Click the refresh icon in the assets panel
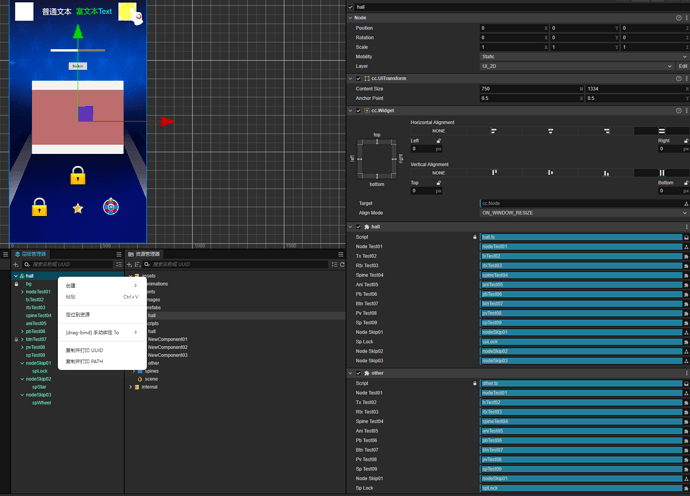 pyautogui.click(x=342, y=265)
